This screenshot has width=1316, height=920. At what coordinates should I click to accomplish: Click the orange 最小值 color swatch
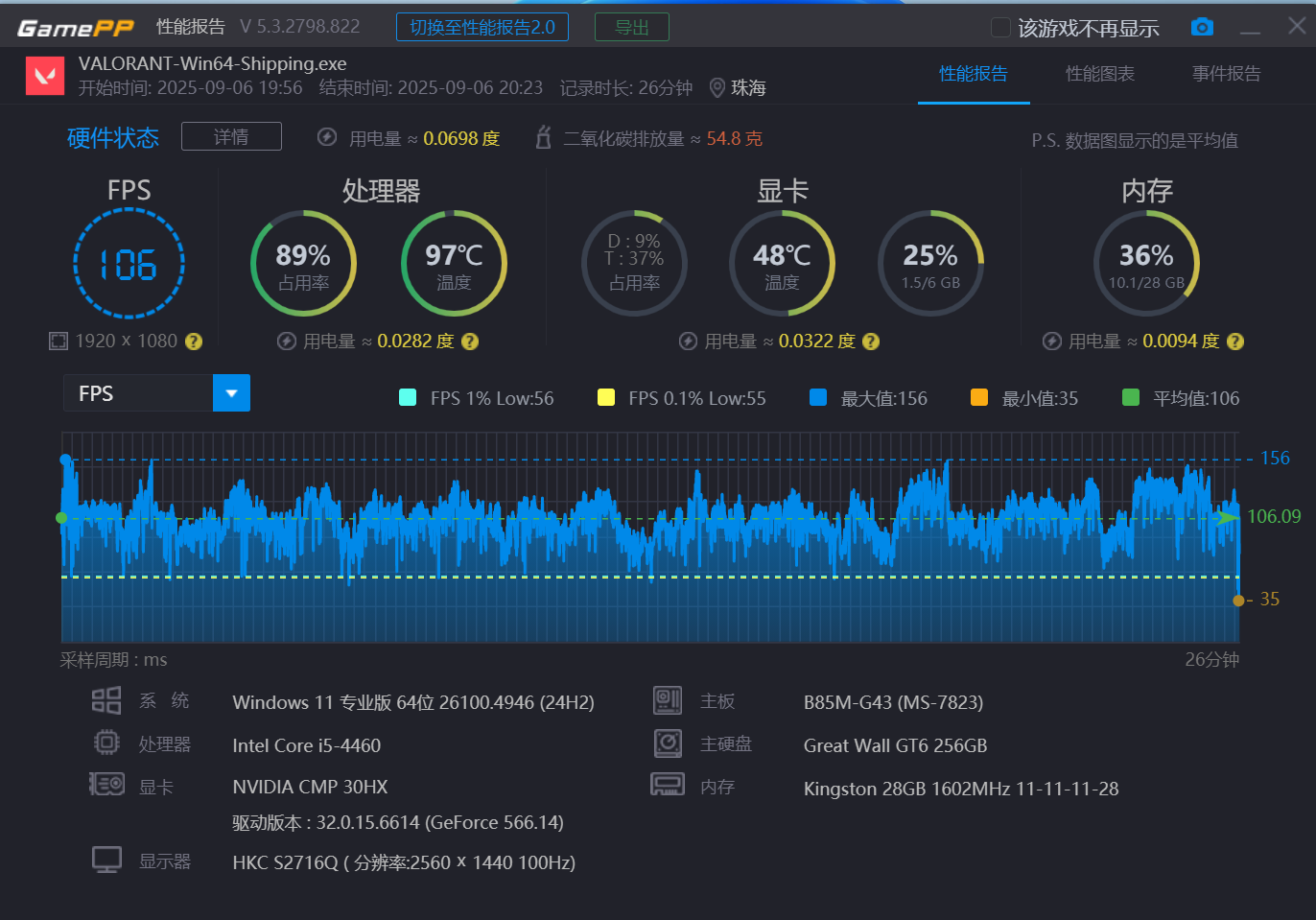tap(979, 397)
